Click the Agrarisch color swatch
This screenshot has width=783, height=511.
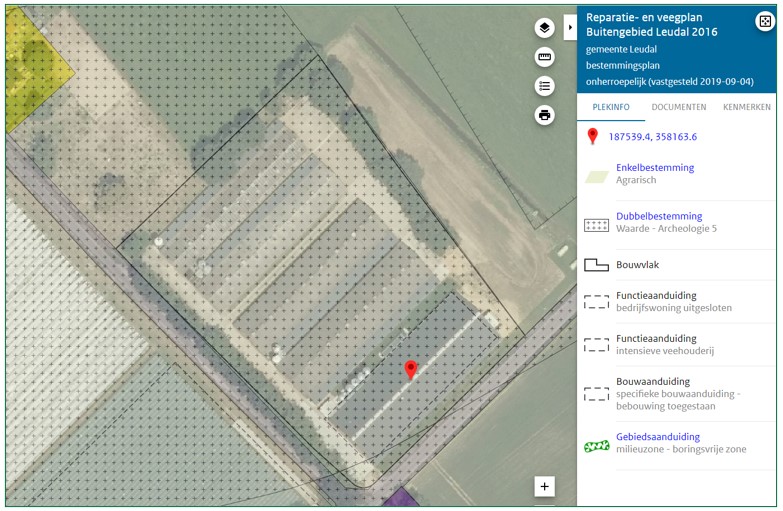596,177
